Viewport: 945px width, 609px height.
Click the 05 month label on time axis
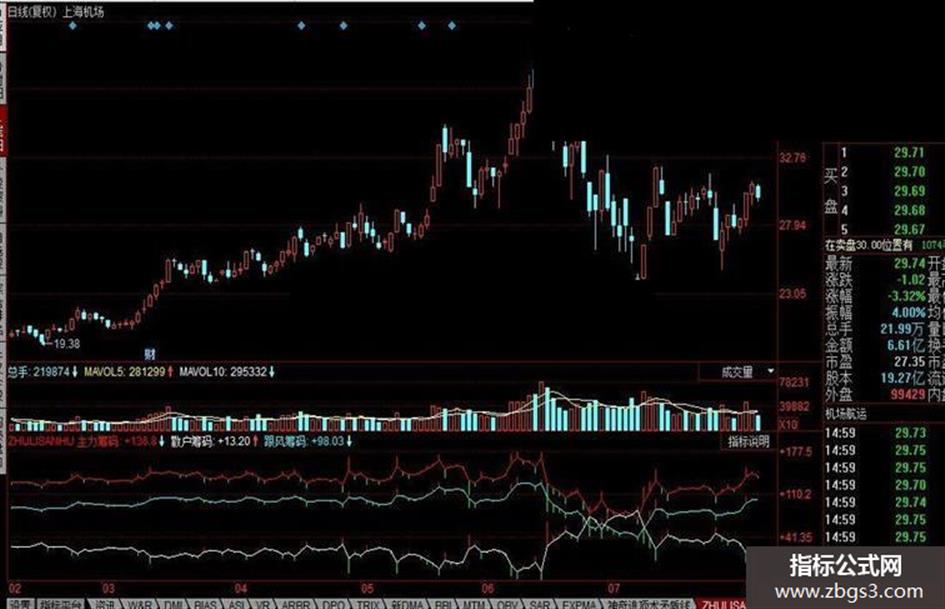(x=367, y=588)
